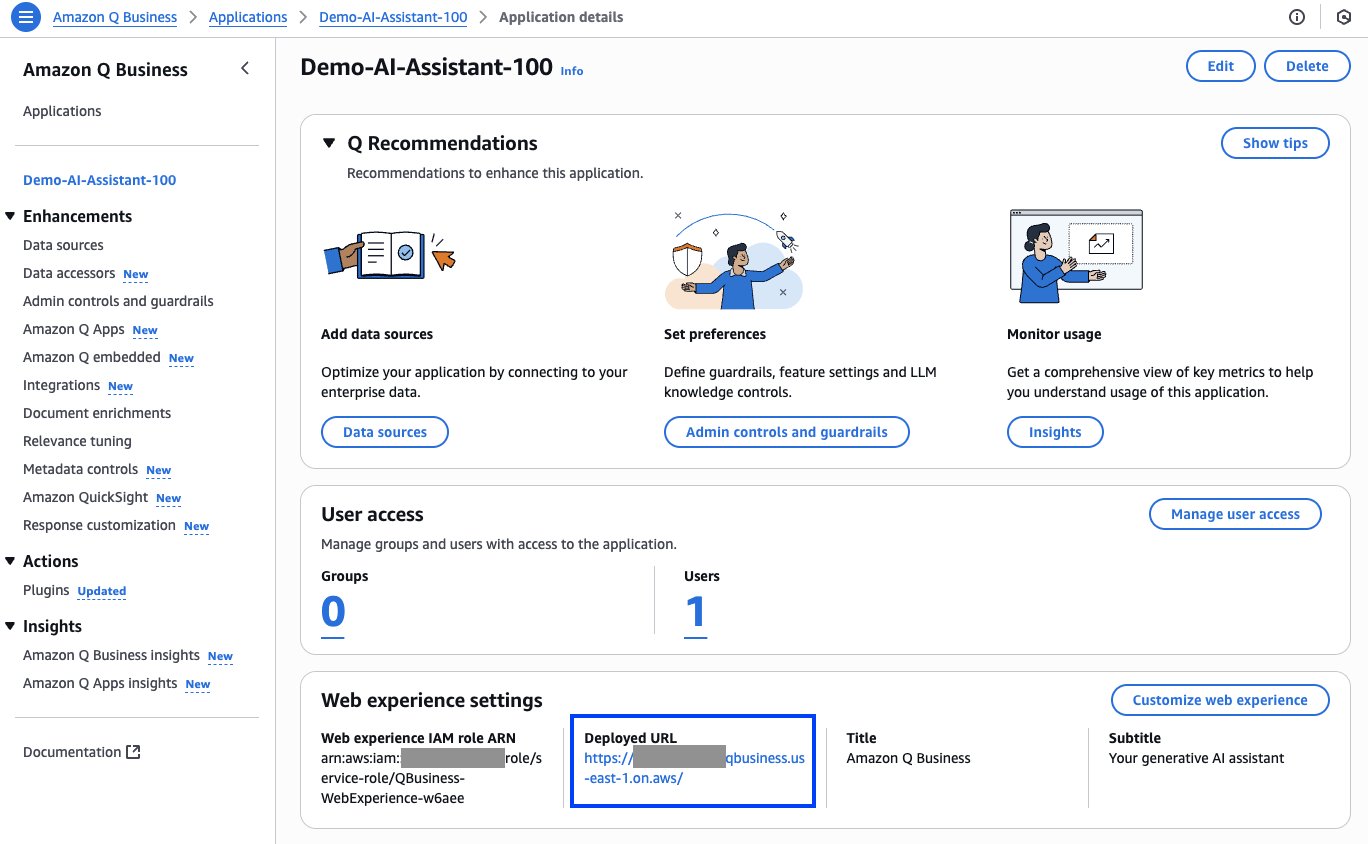Open the Deployed URL link
Screen dimensions: 1368x844
coord(694,768)
